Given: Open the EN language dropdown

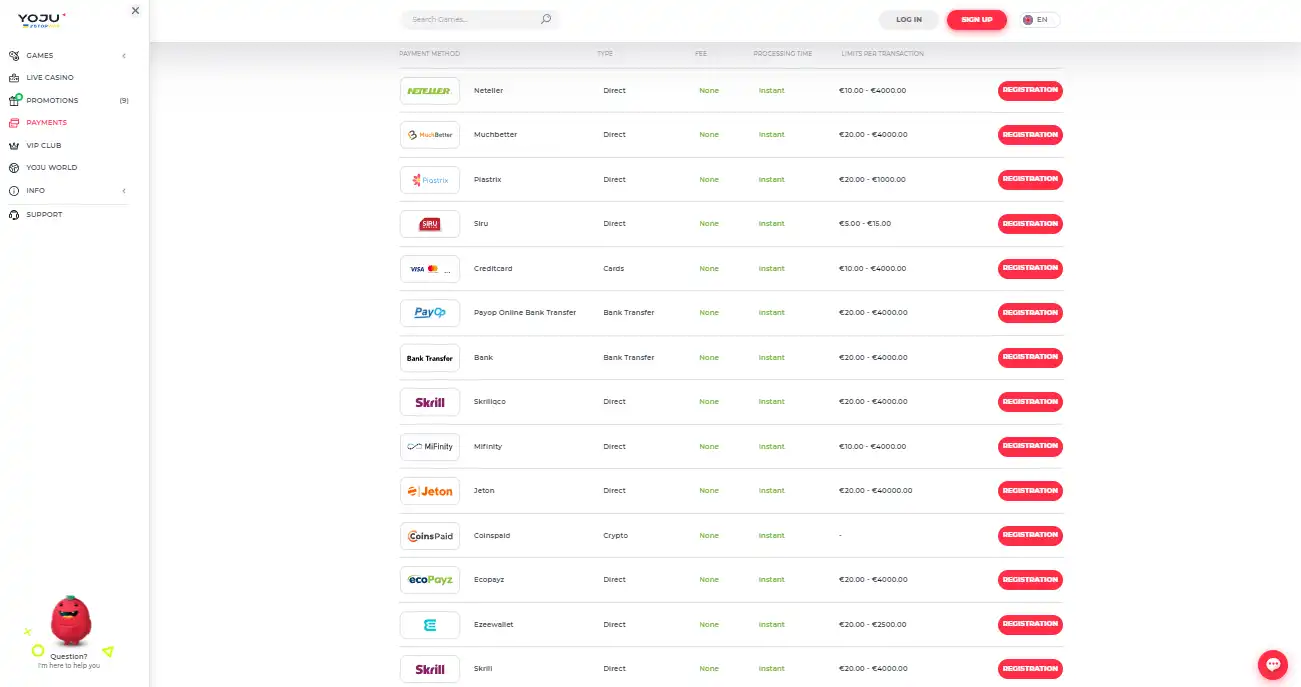Looking at the screenshot, I should pyautogui.click(x=1040, y=20).
